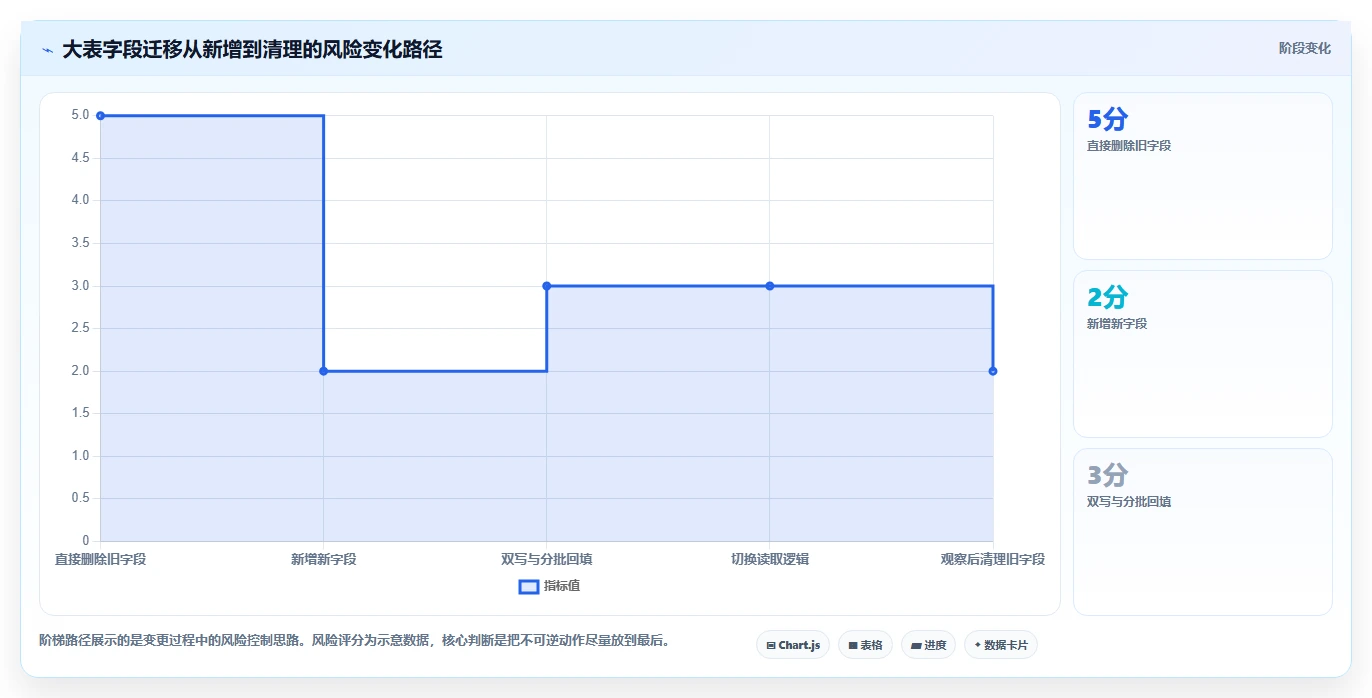1372x698 pixels.
Task: Click the 2分 score value text
Action: tap(1107, 297)
